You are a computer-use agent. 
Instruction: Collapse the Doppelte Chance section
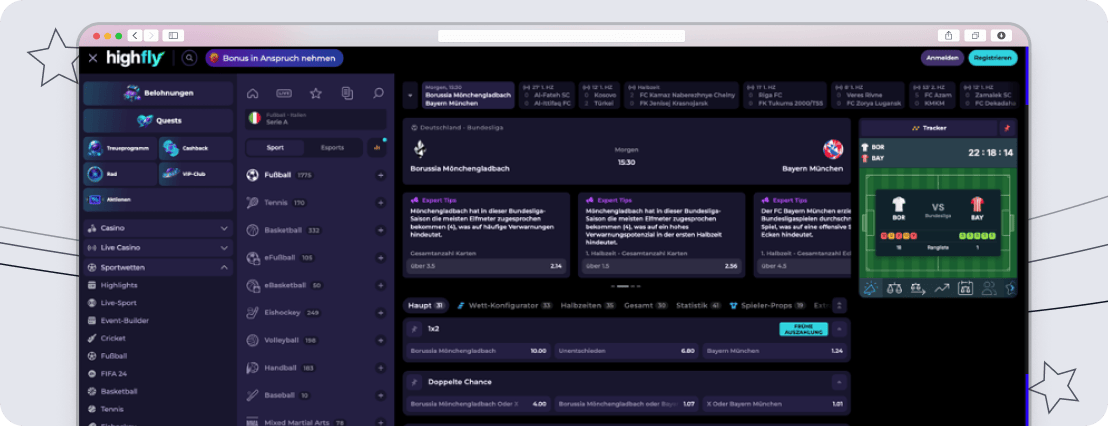[x=839, y=381]
